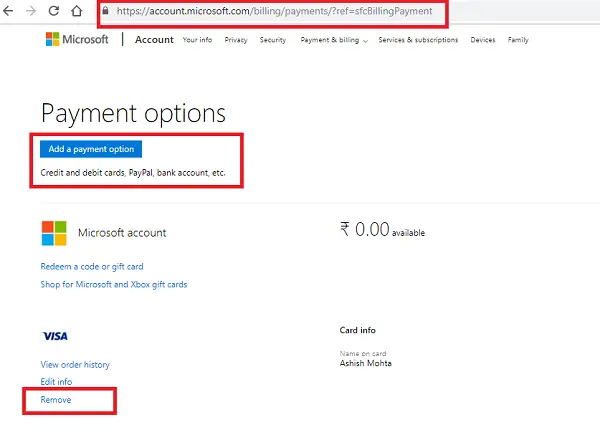Open Services & subscriptions page
This screenshot has width=600, height=445.
[x=418, y=40]
